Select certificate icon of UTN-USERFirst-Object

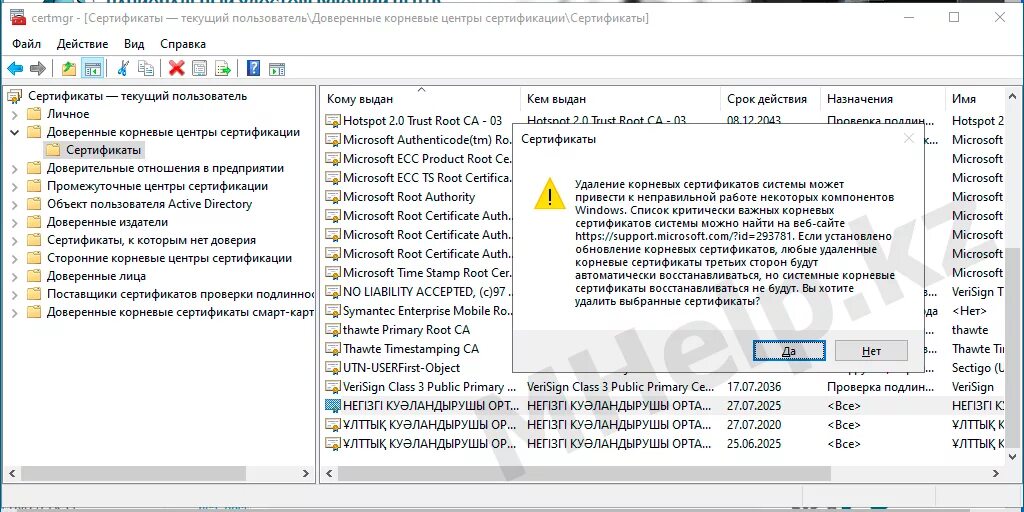(333, 368)
